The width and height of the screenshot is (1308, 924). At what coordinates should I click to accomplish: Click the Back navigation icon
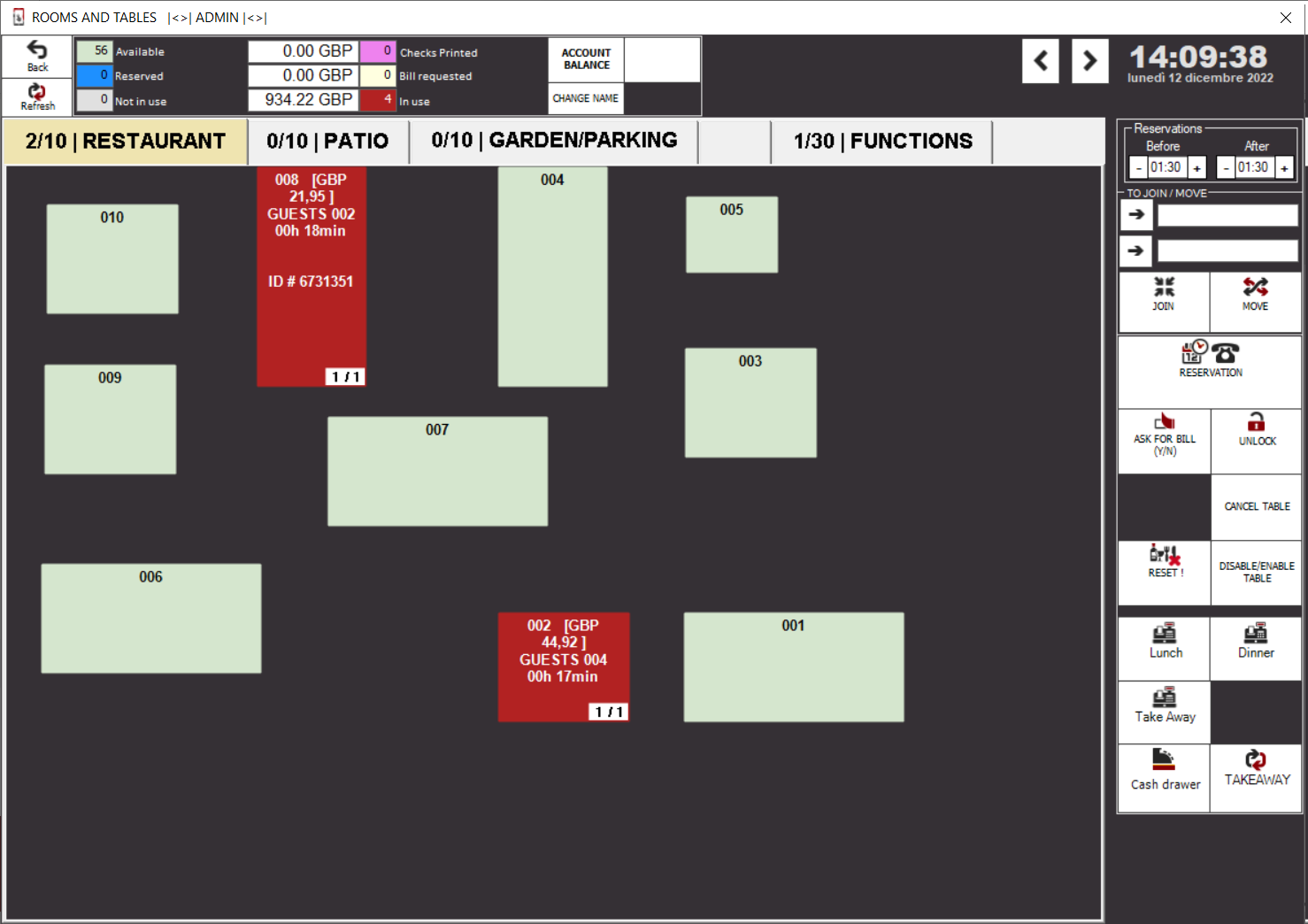click(x=36, y=55)
